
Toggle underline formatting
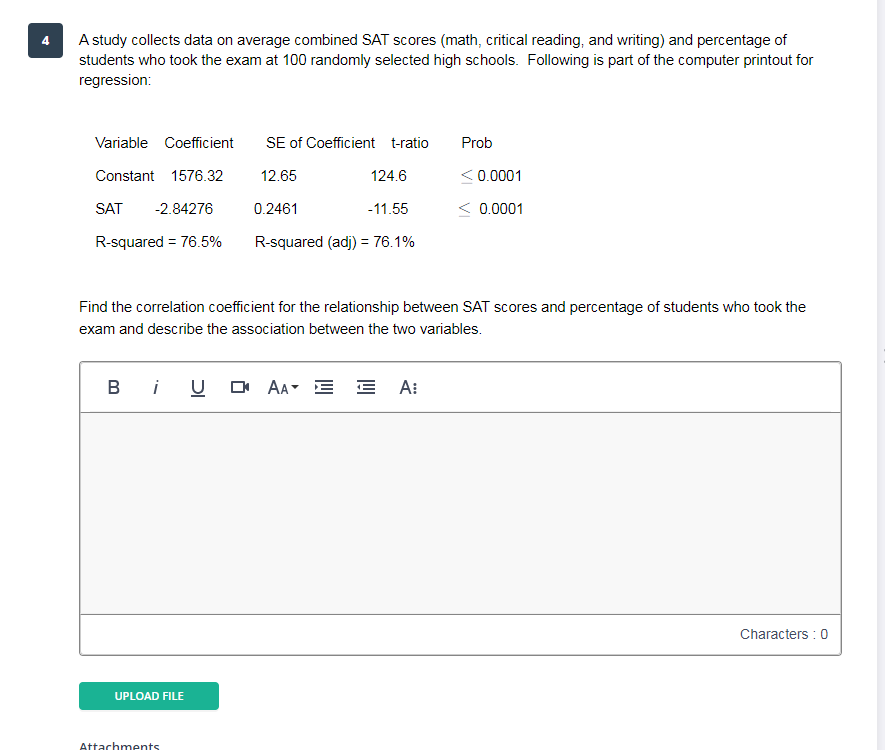tap(197, 387)
